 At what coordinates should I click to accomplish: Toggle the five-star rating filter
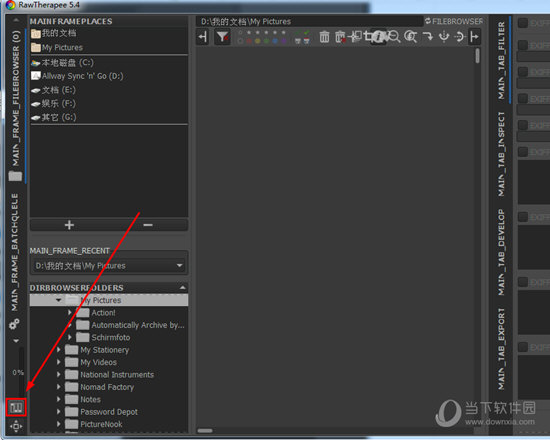[x=283, y=33]
